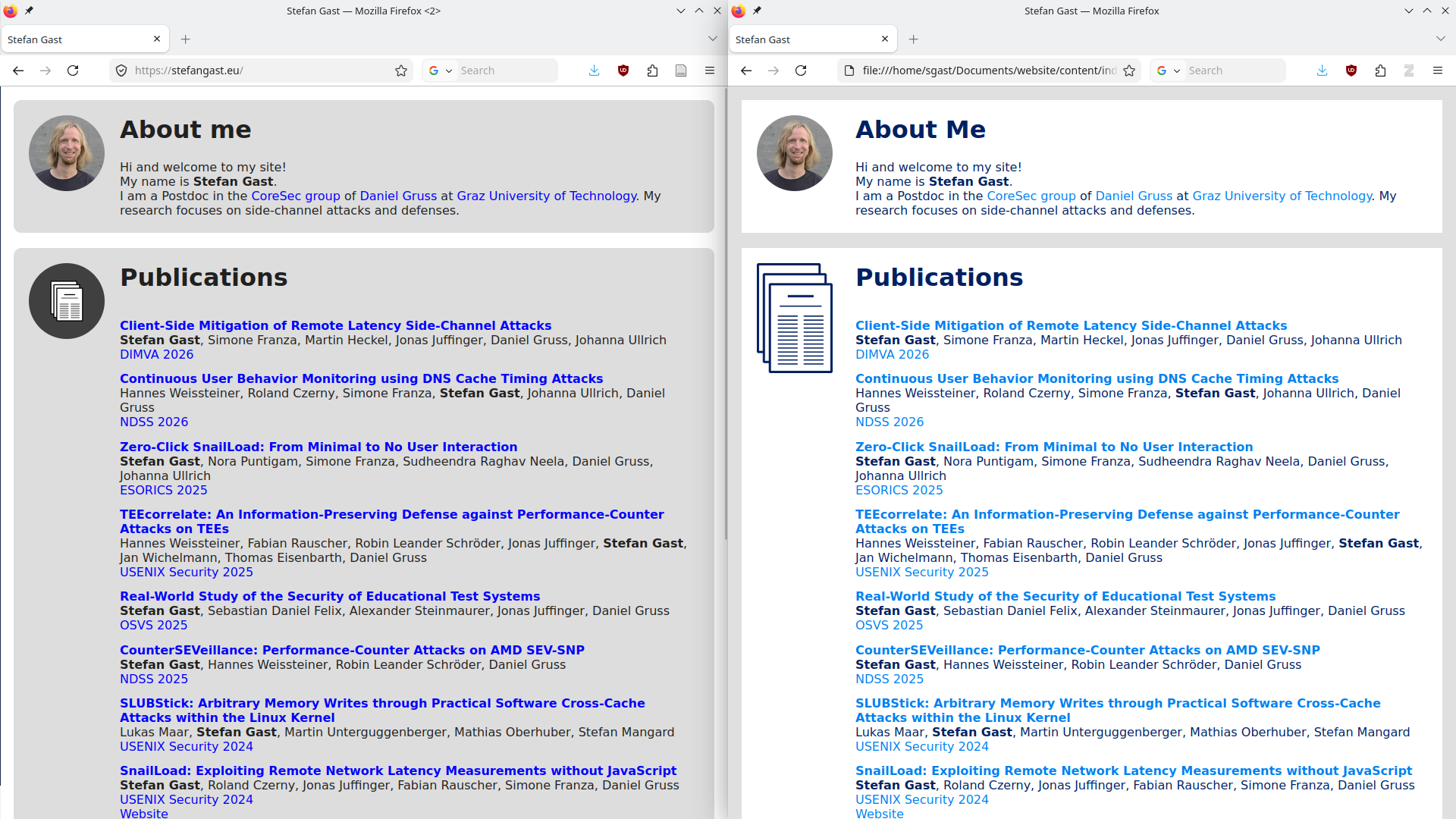Open downloads panel in stefangast.eu window
The height and width of the screenshot is (819, 1456).
pos(595,71)
